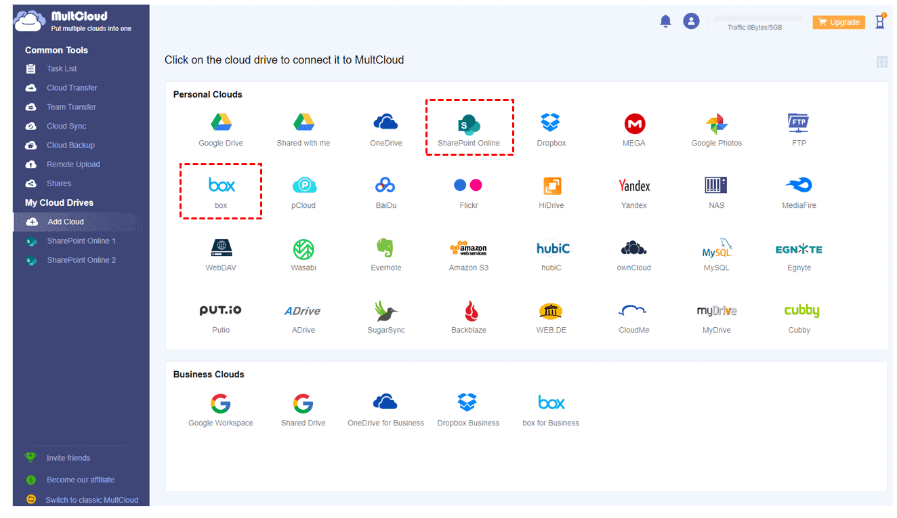This screenshot has height=518, width=897.
Task: Add the ownCloud drive
Action: [634, 248]
